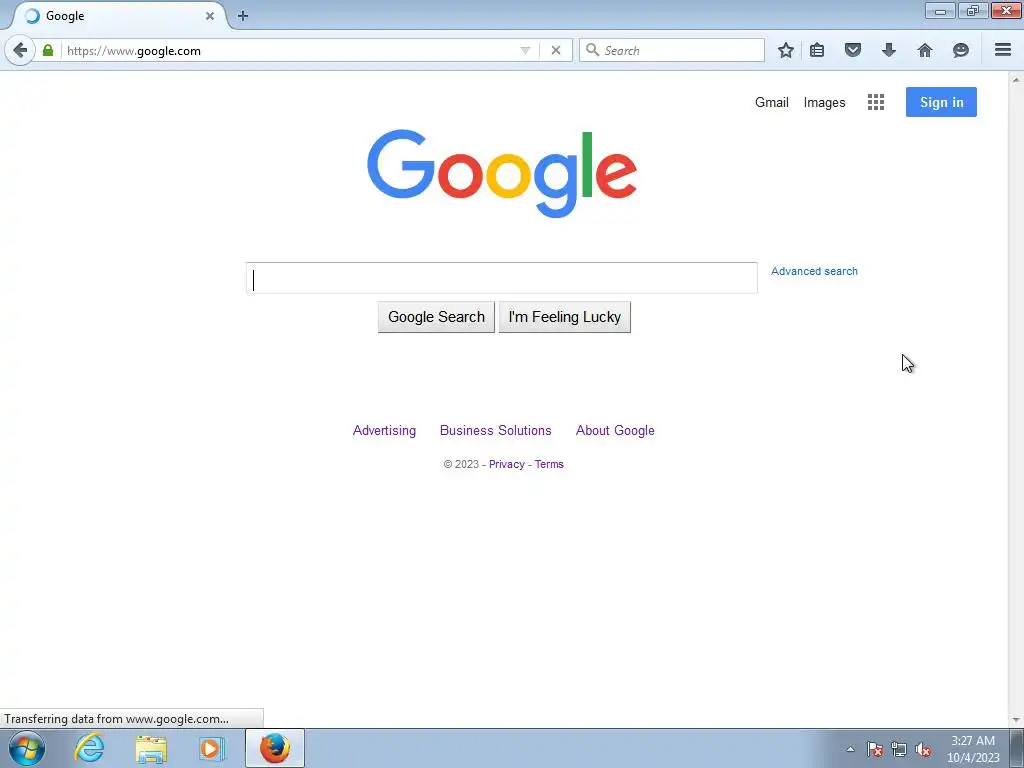The height and width of the screenshot is (768, 1024).
Task: Click the page scrollbar down arrow
Action: (x=1016, y=720)
